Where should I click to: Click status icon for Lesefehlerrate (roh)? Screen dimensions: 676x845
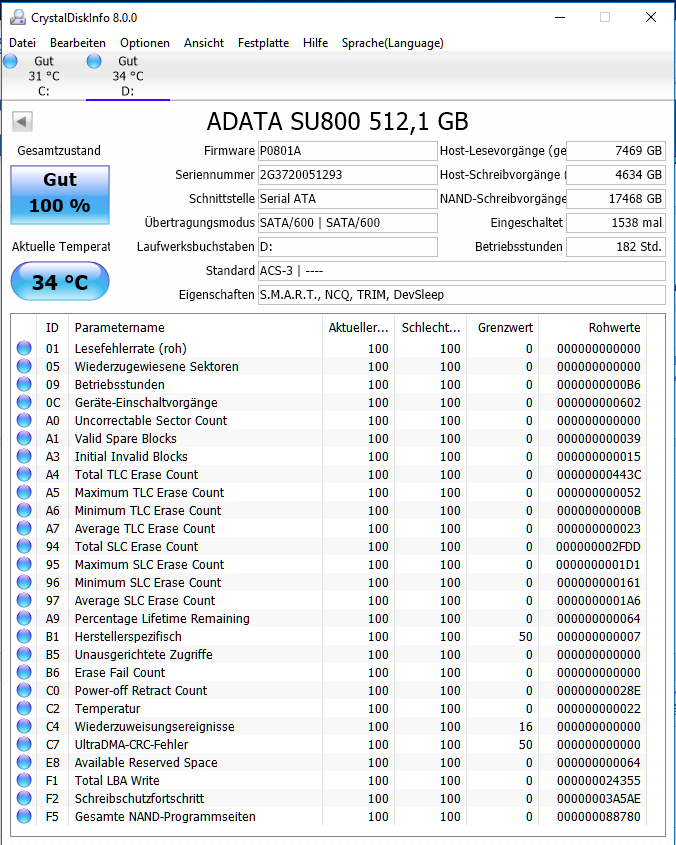(24, 348)
